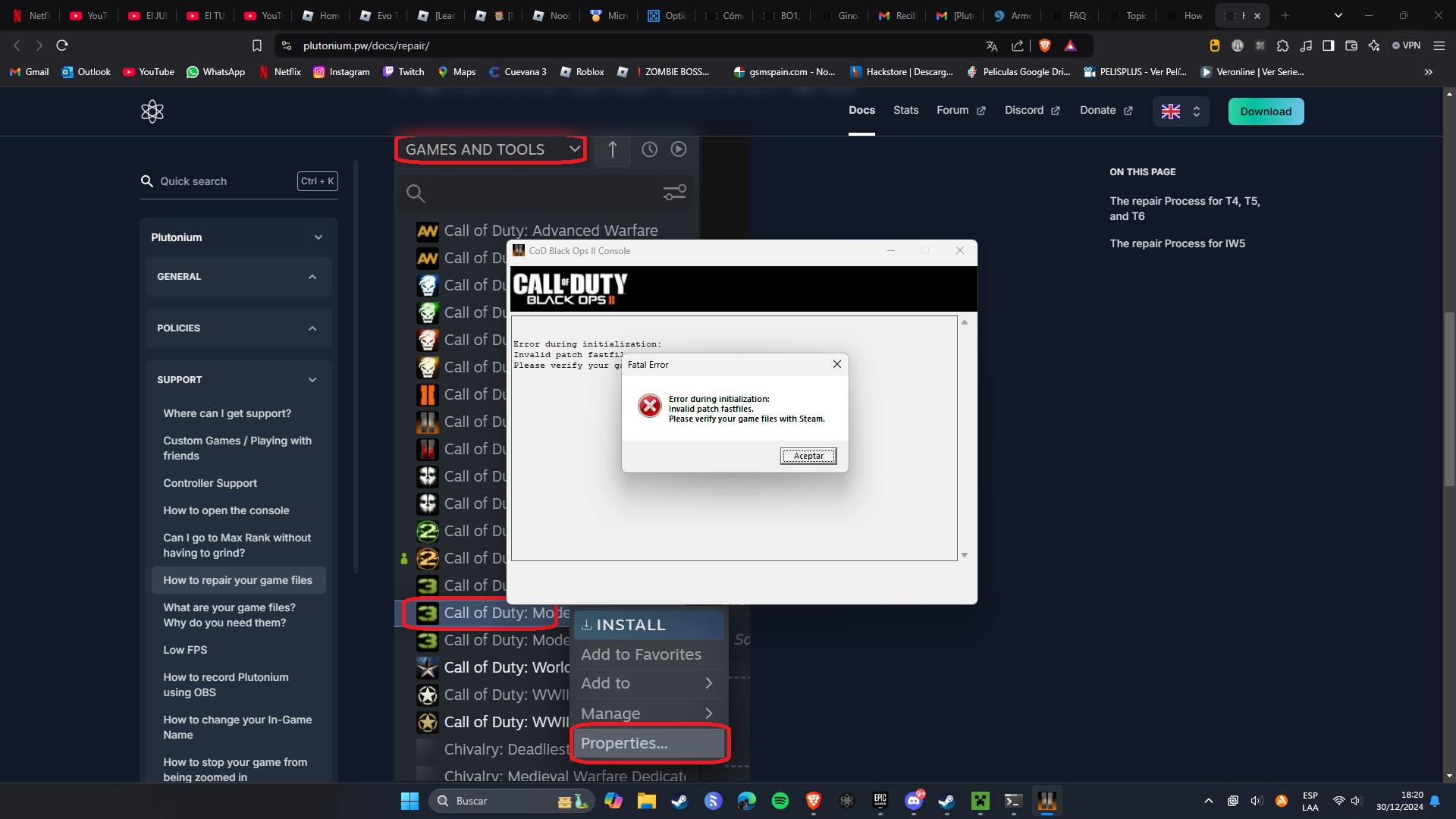This screenshot has width=1456, height=819.
Task: Go back with the browser back arrow
Action: (x=17, y=45)
